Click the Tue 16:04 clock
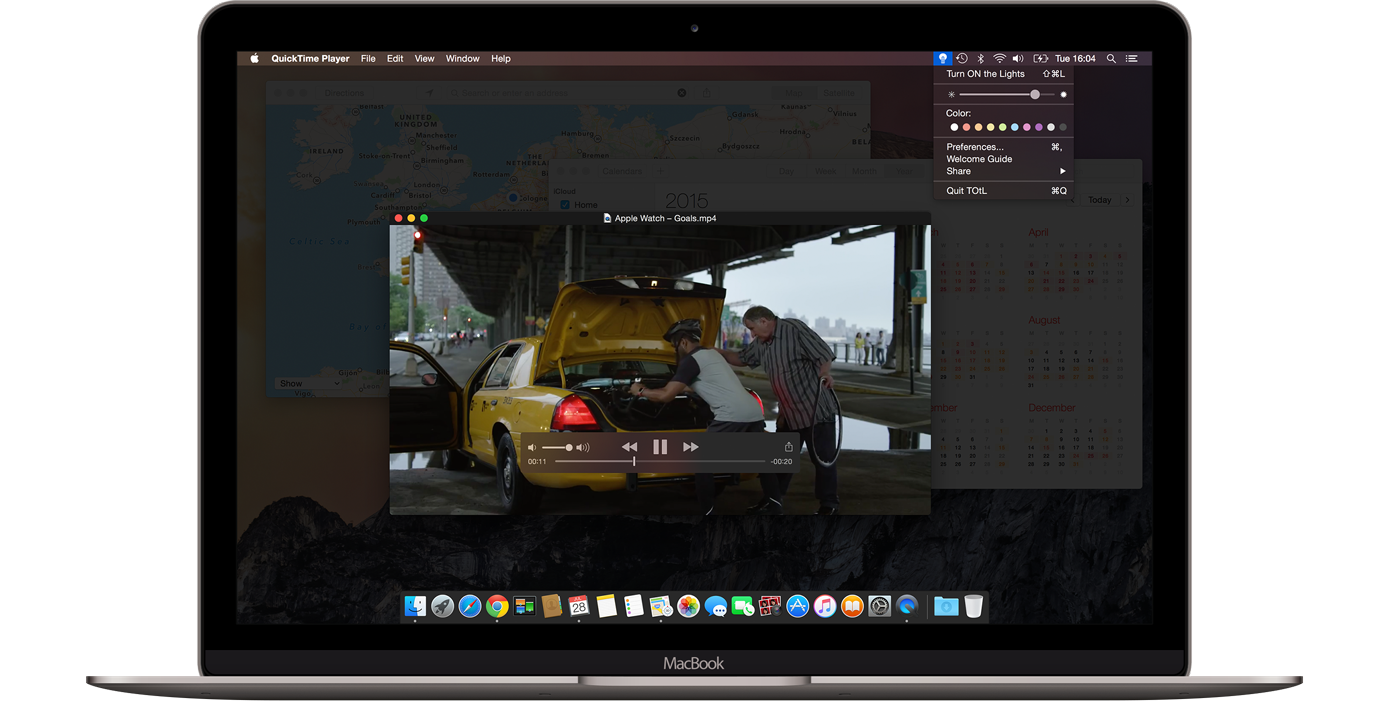 [1076, 59]
